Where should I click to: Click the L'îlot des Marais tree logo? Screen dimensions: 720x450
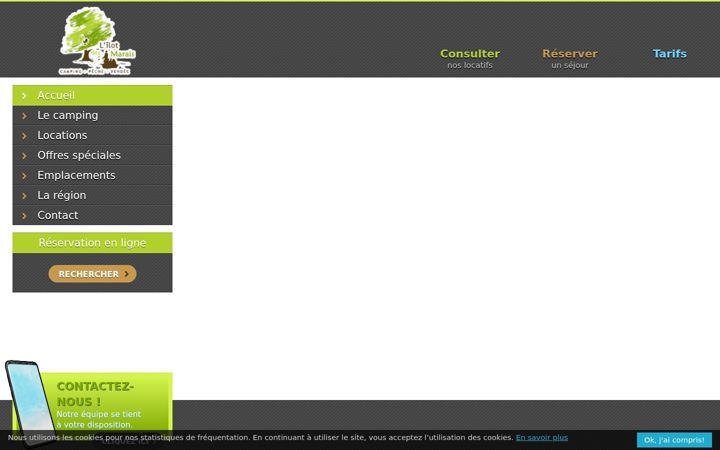[x=97, y=41]
